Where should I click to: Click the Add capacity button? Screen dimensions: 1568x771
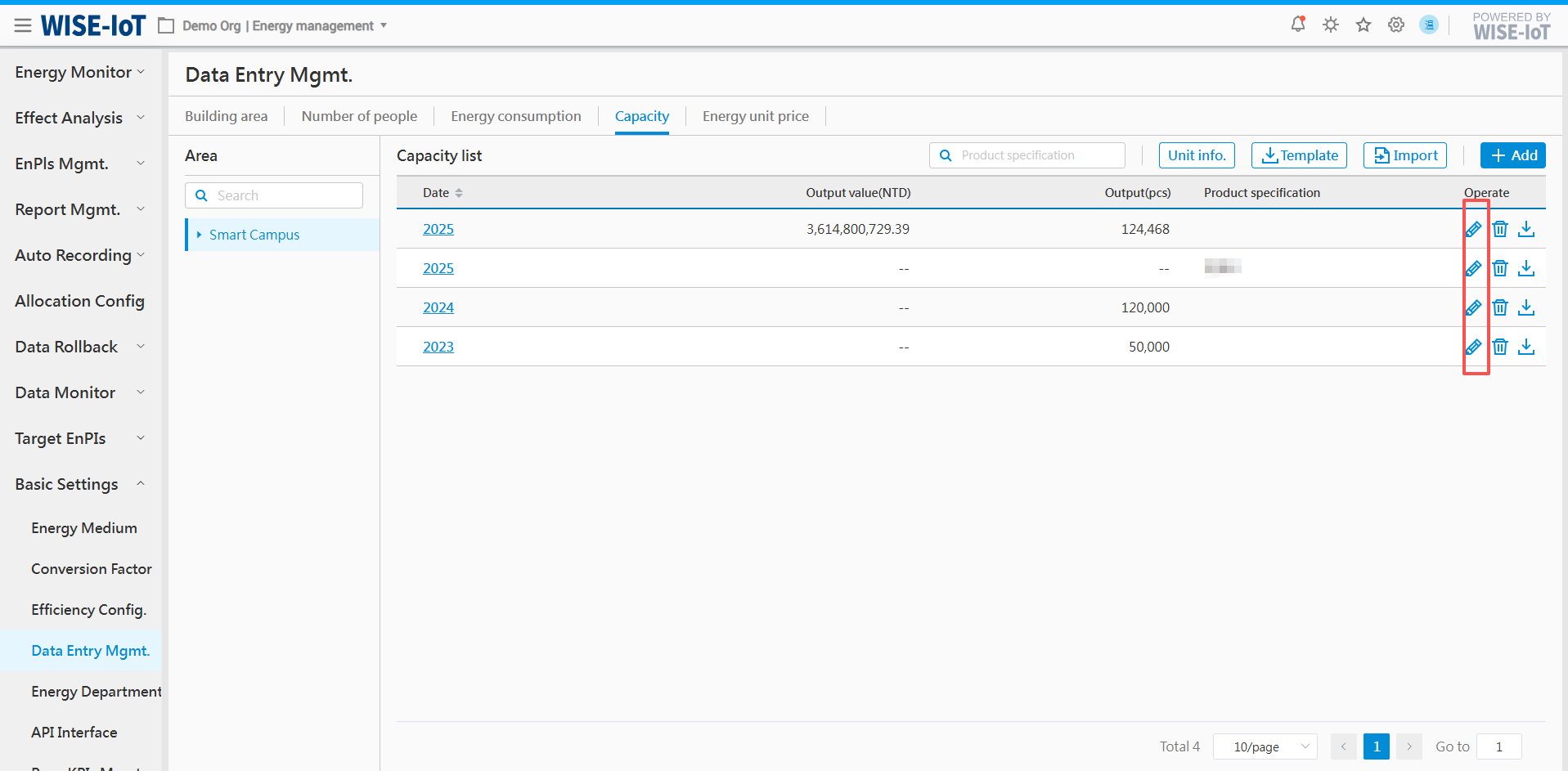1512,155
